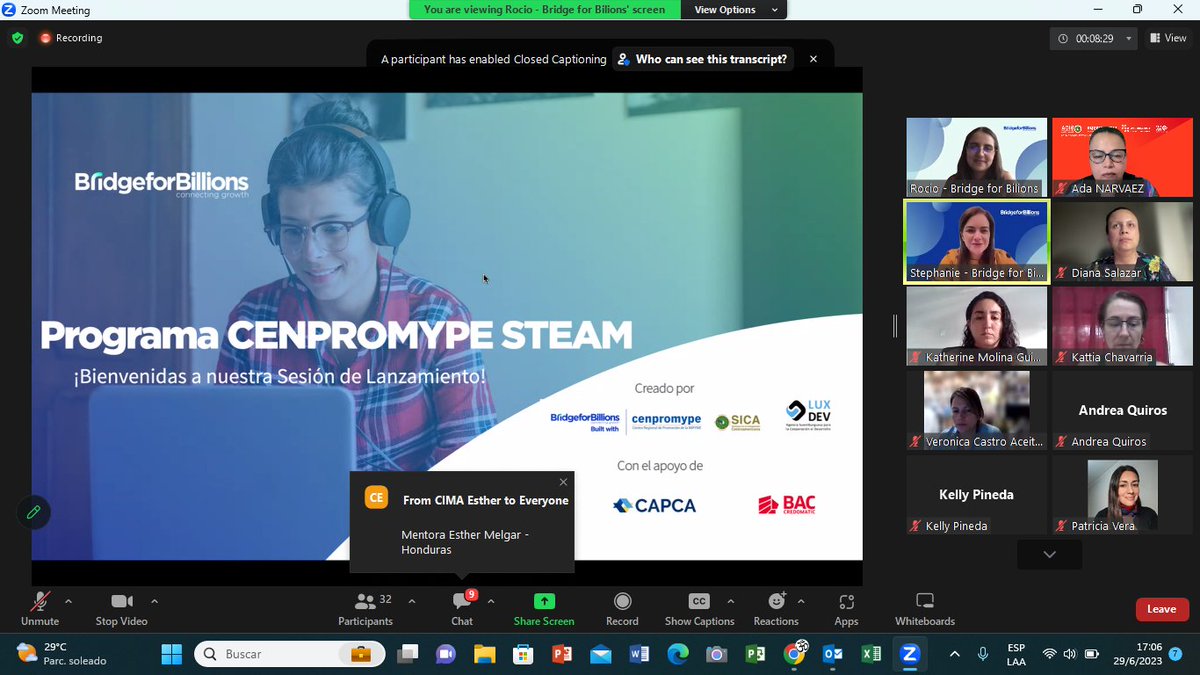This screenshot has height=675, width=1200.
Task: Open View Options dropdown
Action: (x=735, y=10)
